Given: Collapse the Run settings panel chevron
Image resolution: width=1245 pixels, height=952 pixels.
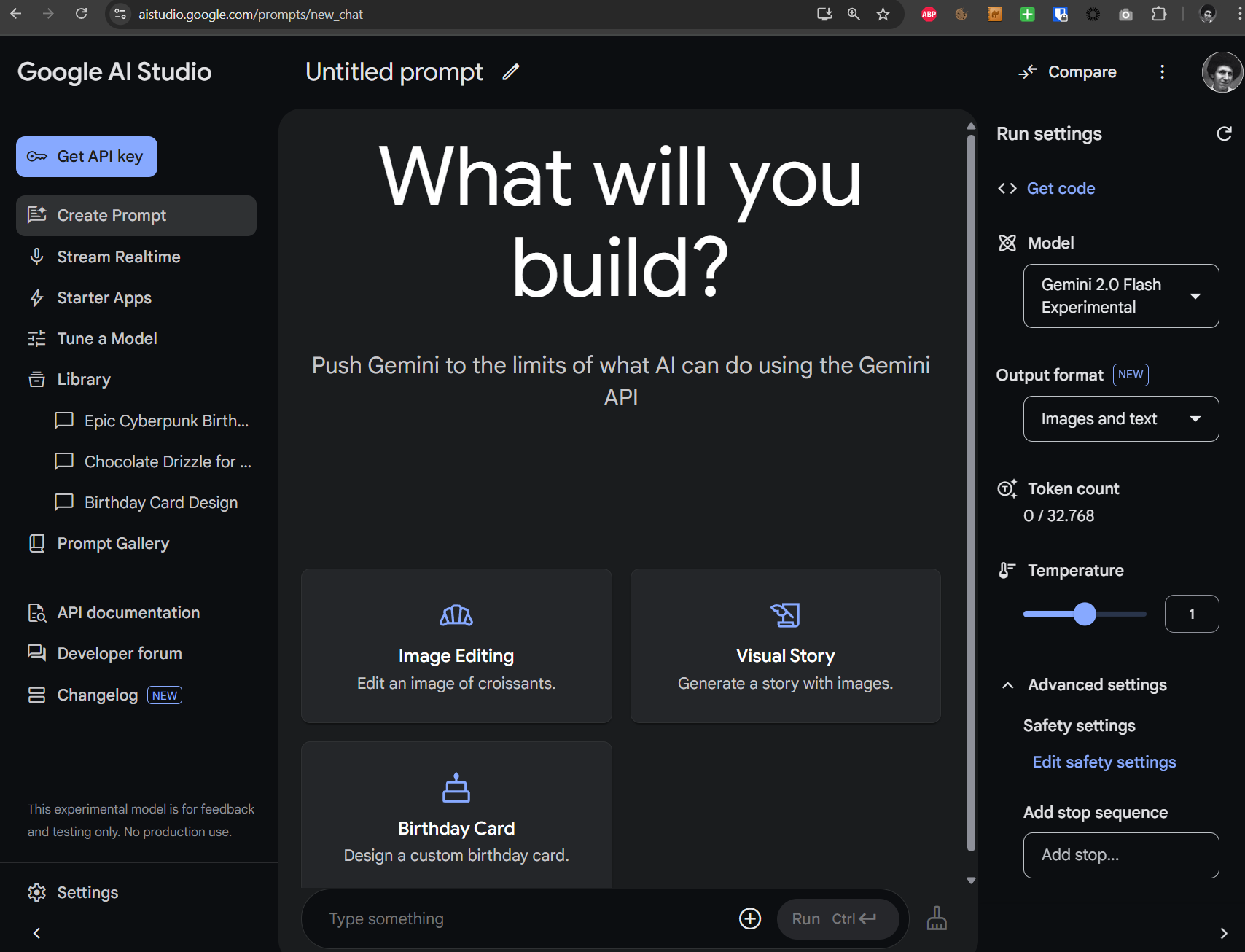Looking at the screenshot, I should coord(1224,933).
